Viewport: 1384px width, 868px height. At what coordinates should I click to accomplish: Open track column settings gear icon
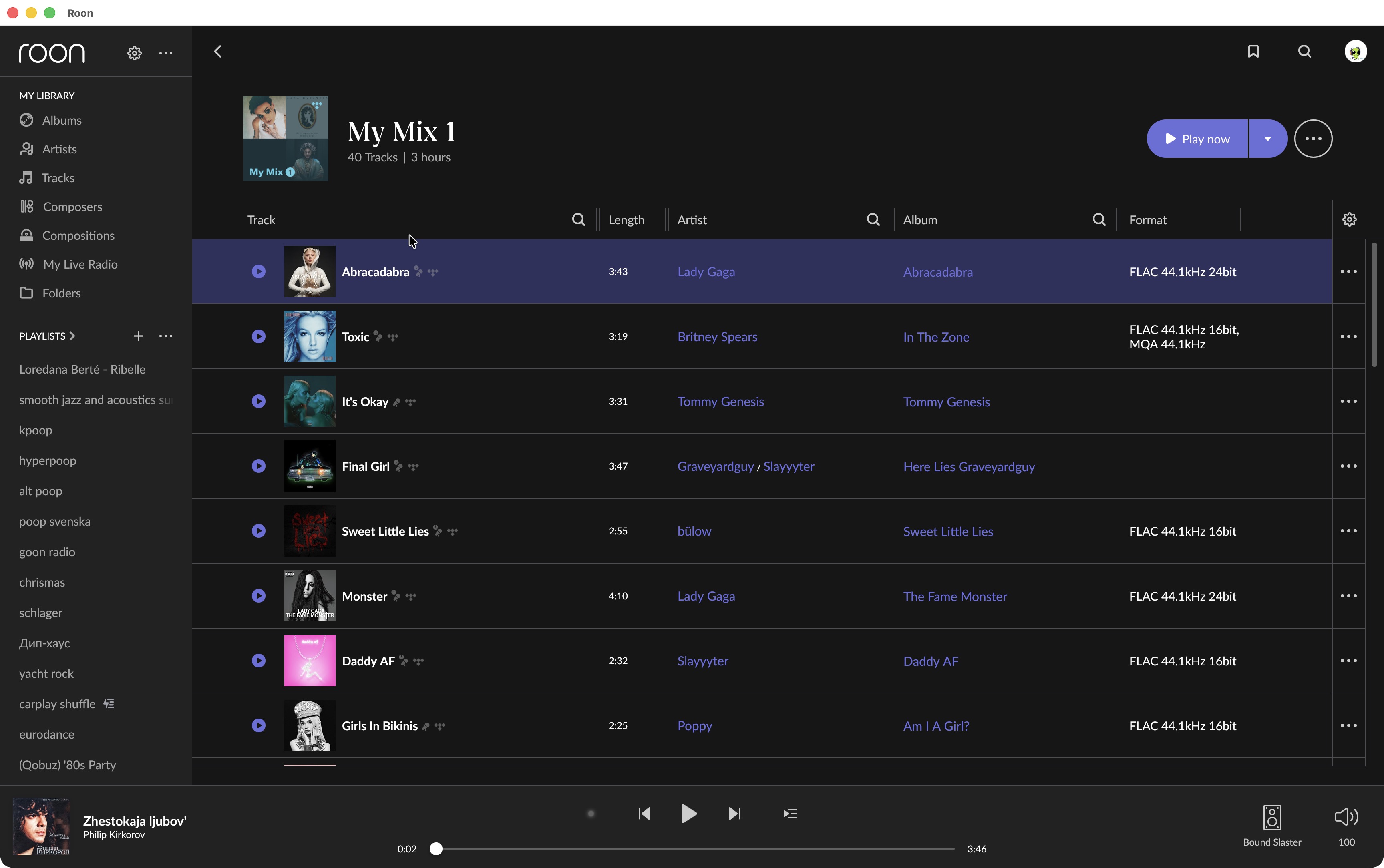point(1349,219)
